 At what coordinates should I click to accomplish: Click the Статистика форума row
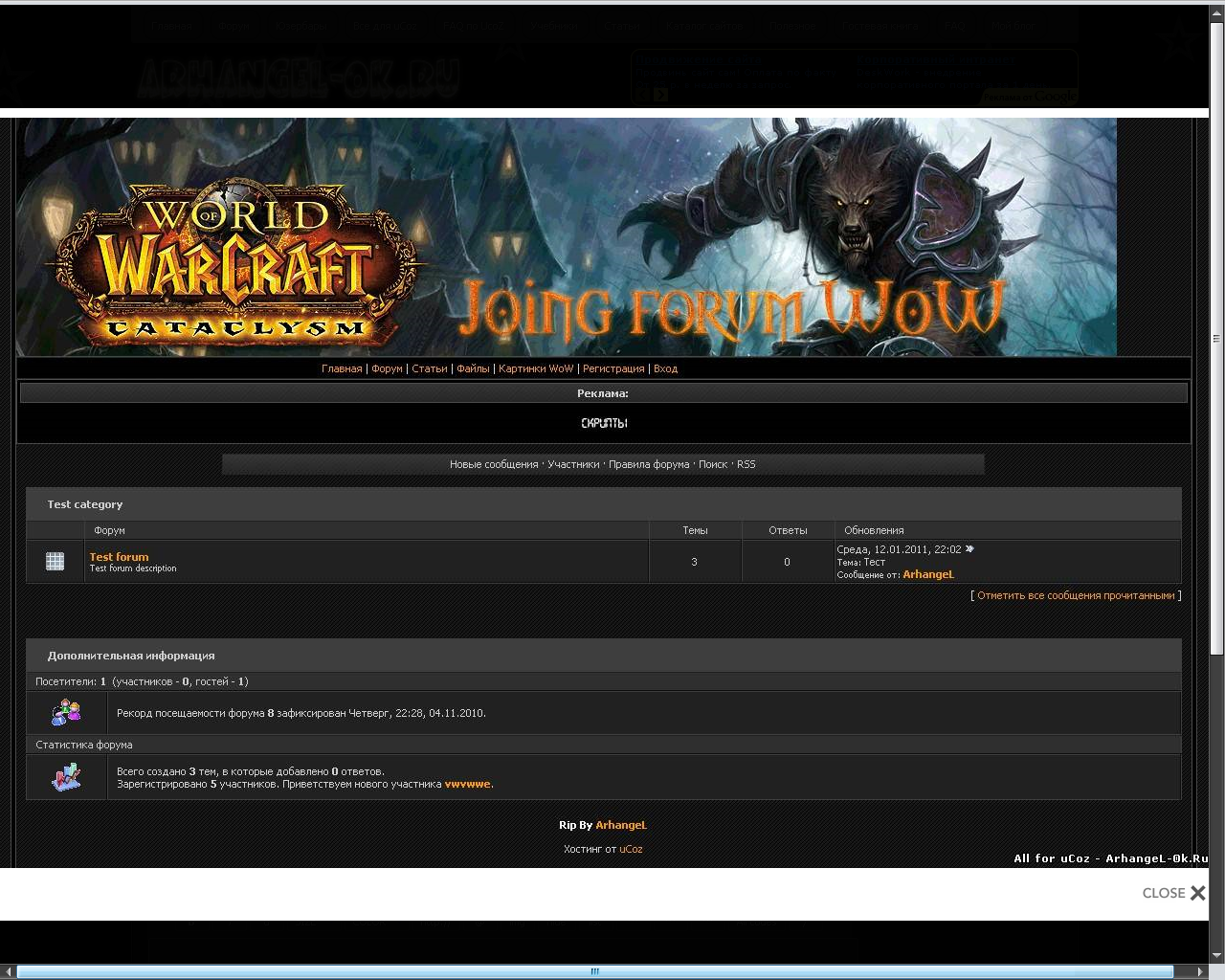(604, 745)
